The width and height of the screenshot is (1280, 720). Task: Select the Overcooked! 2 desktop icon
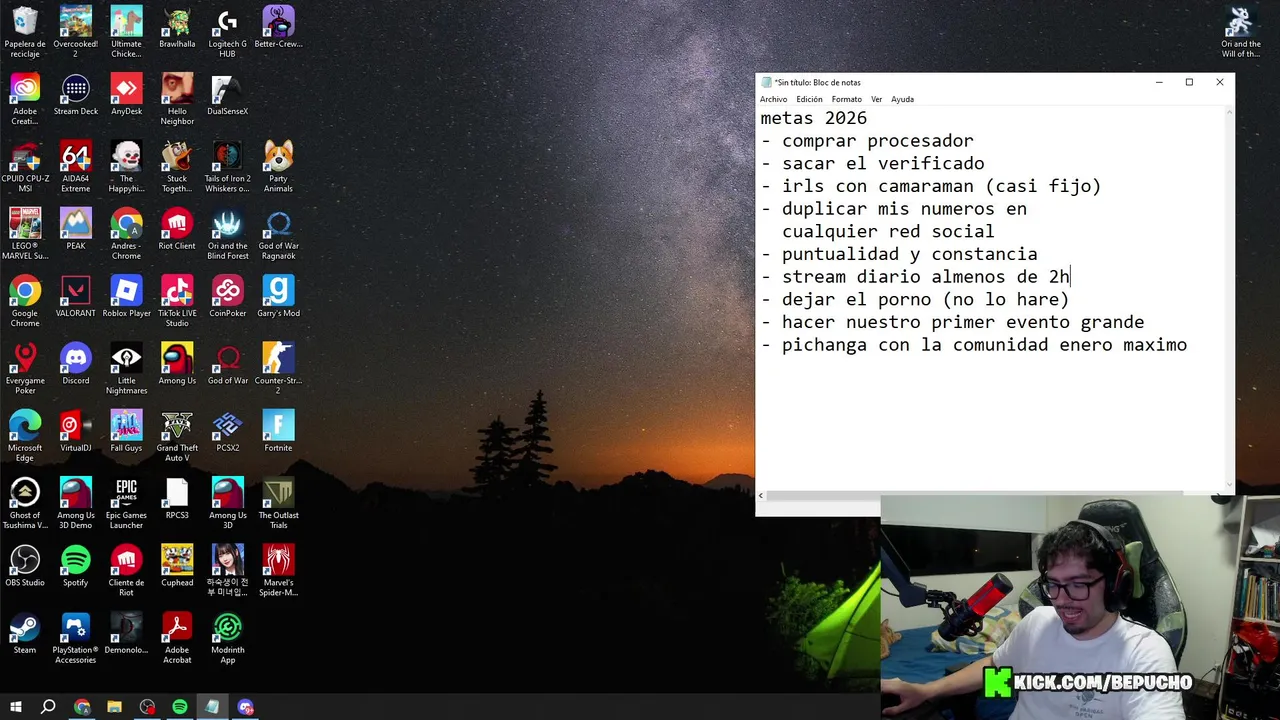point(76,32)
